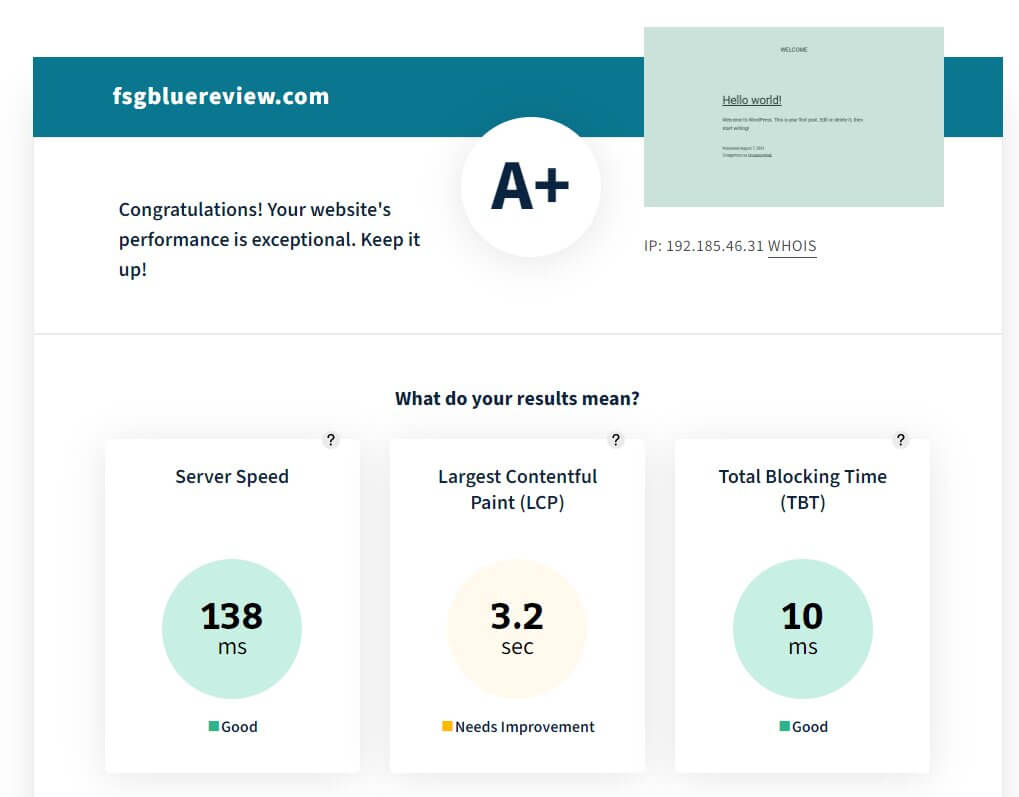1019x797 pixels.
Task: Click green Good indicator under Server Speed
Action: pos(214,727)
